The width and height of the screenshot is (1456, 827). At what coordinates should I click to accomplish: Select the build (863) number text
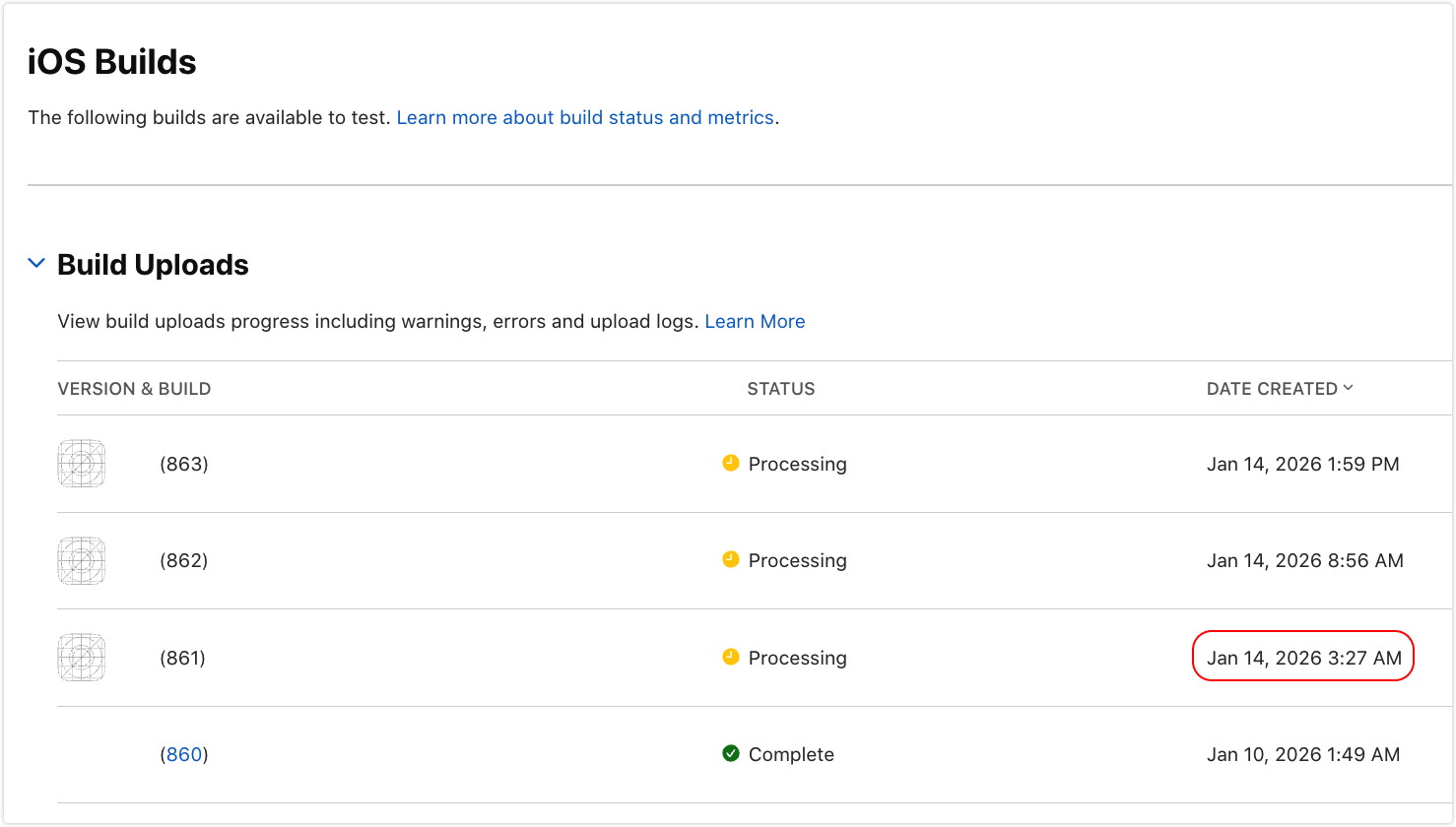click(184, 464)
